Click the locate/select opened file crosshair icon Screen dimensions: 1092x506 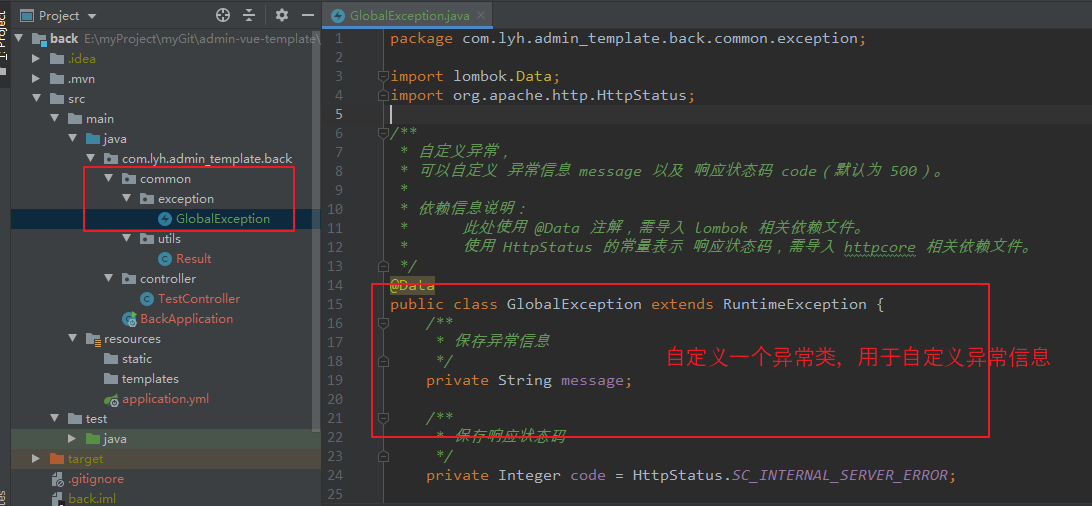click(223, 15)
